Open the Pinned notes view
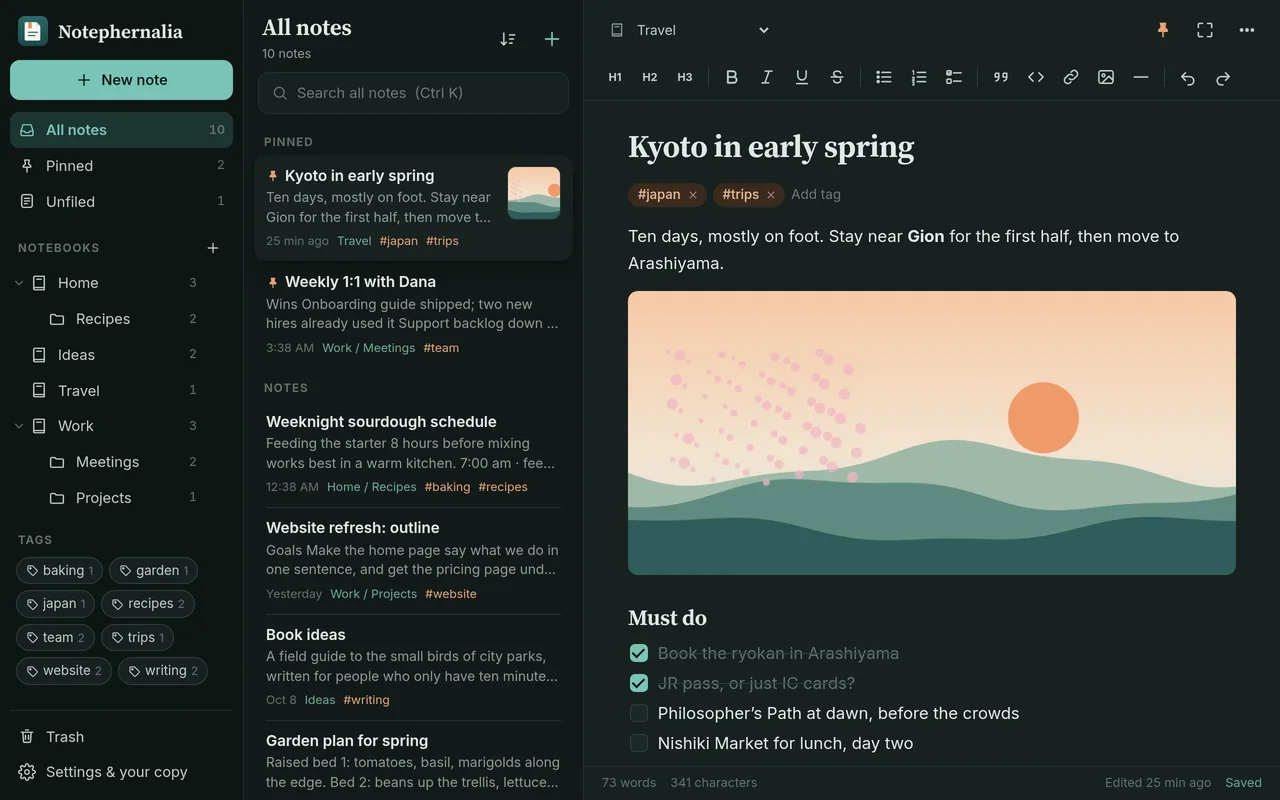The height and width of the screenshot is (800, 1280). coord(121,166)
